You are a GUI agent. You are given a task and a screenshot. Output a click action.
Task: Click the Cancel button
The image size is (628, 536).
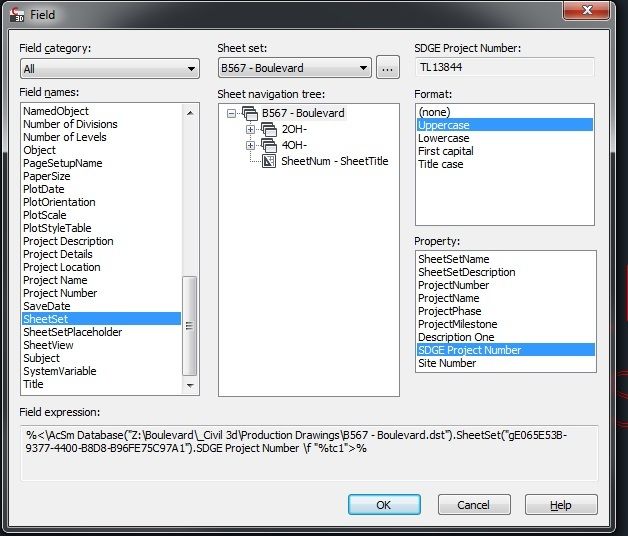point(474,505)
